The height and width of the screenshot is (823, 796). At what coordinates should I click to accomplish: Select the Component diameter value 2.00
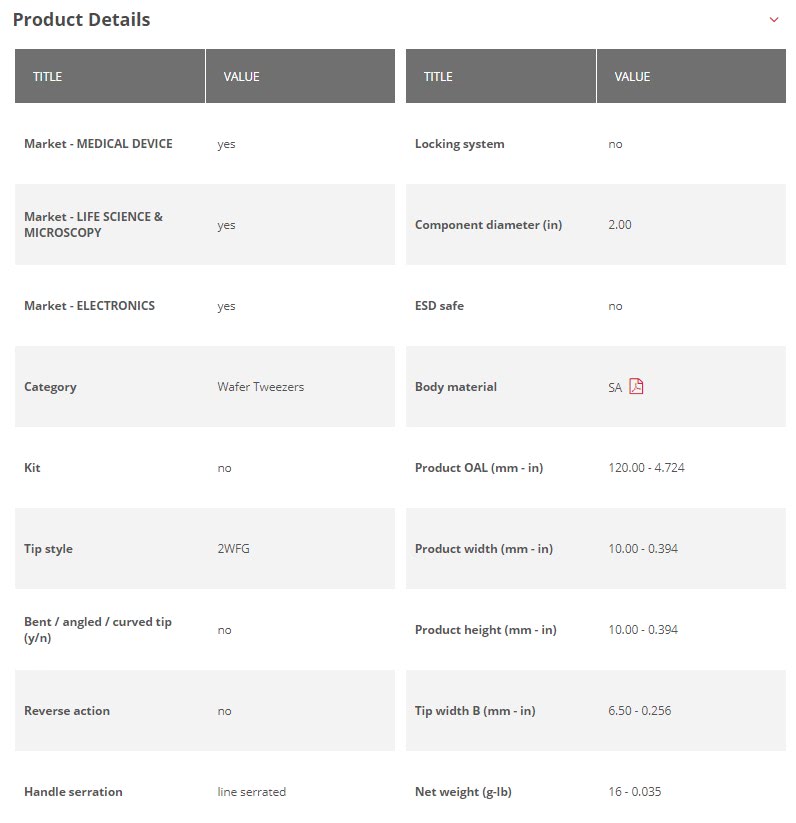620,225
